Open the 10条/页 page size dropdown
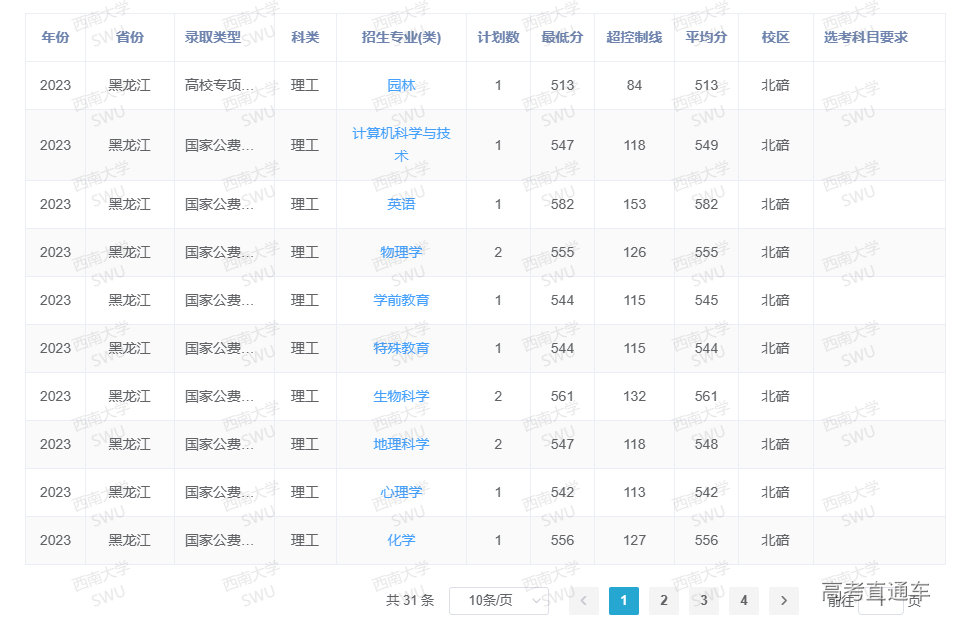The height and width of the screenshot is (631, 959). [x=499, y=600]
